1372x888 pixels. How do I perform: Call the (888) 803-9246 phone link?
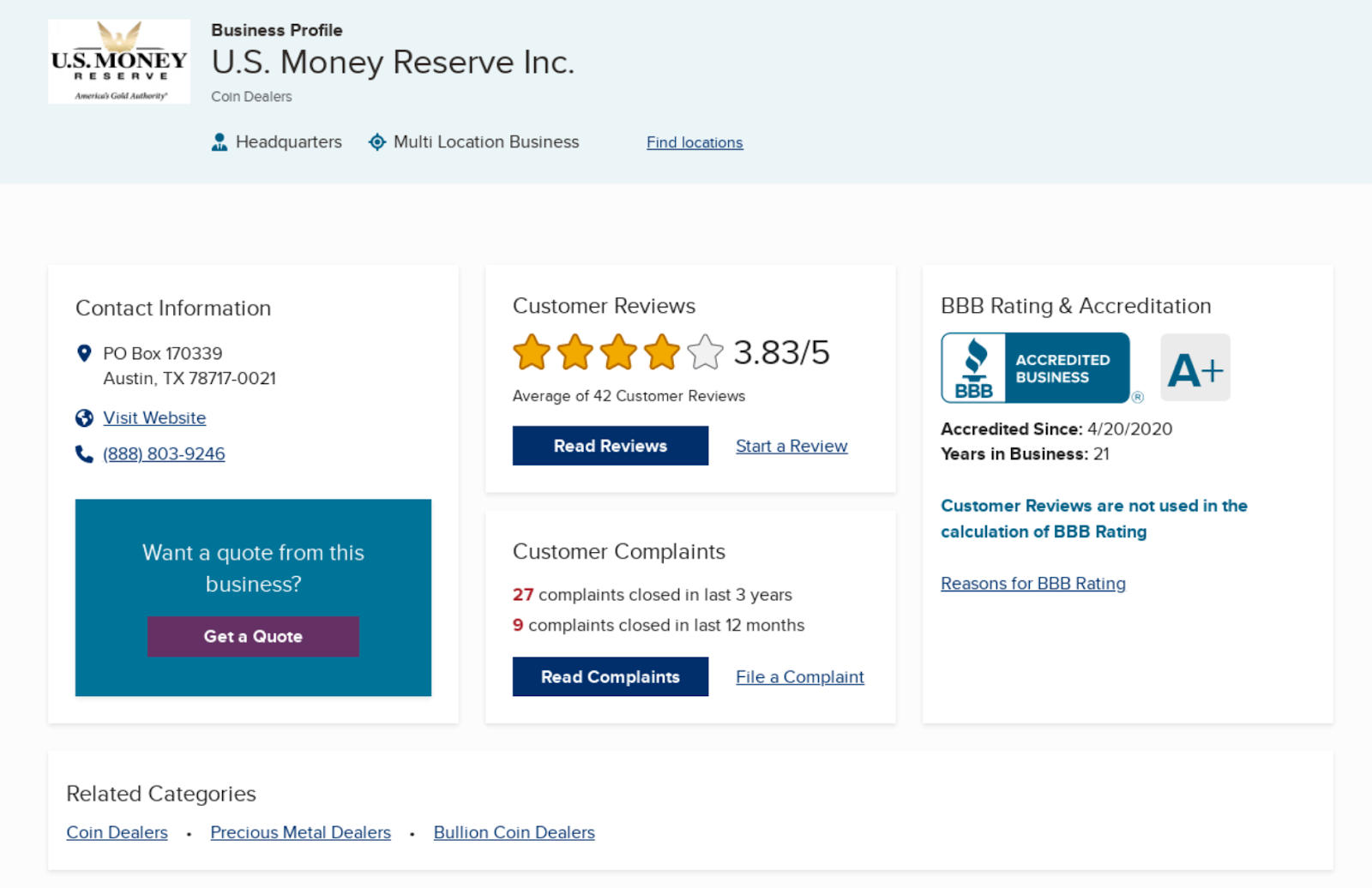[x=164, y=454]
